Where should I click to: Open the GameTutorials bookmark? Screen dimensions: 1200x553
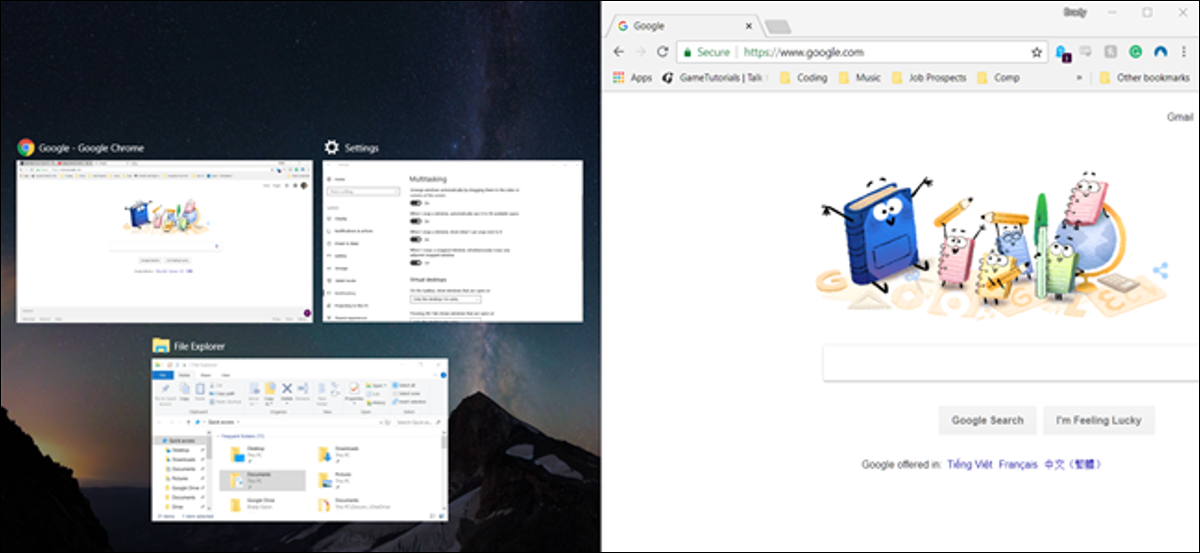(715, 77)
